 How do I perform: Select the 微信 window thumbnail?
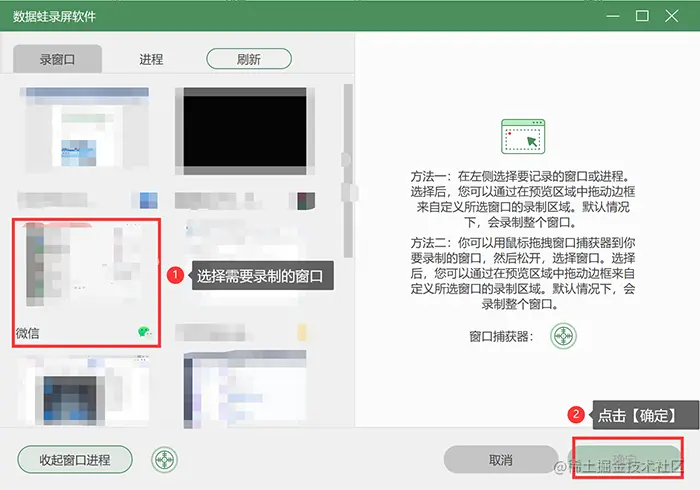click(x=86, y=282)
